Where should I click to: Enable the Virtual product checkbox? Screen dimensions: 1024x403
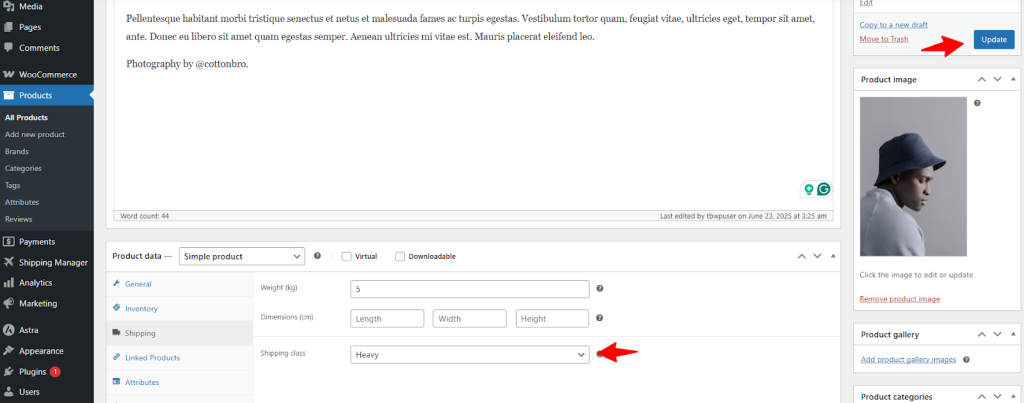347,256
